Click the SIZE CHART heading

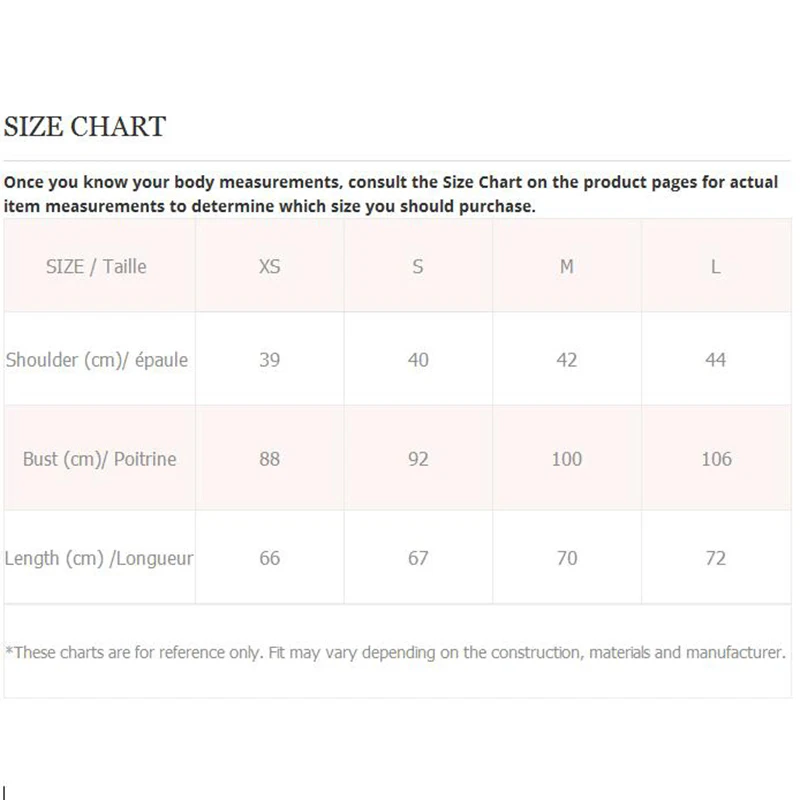(85, 127)
